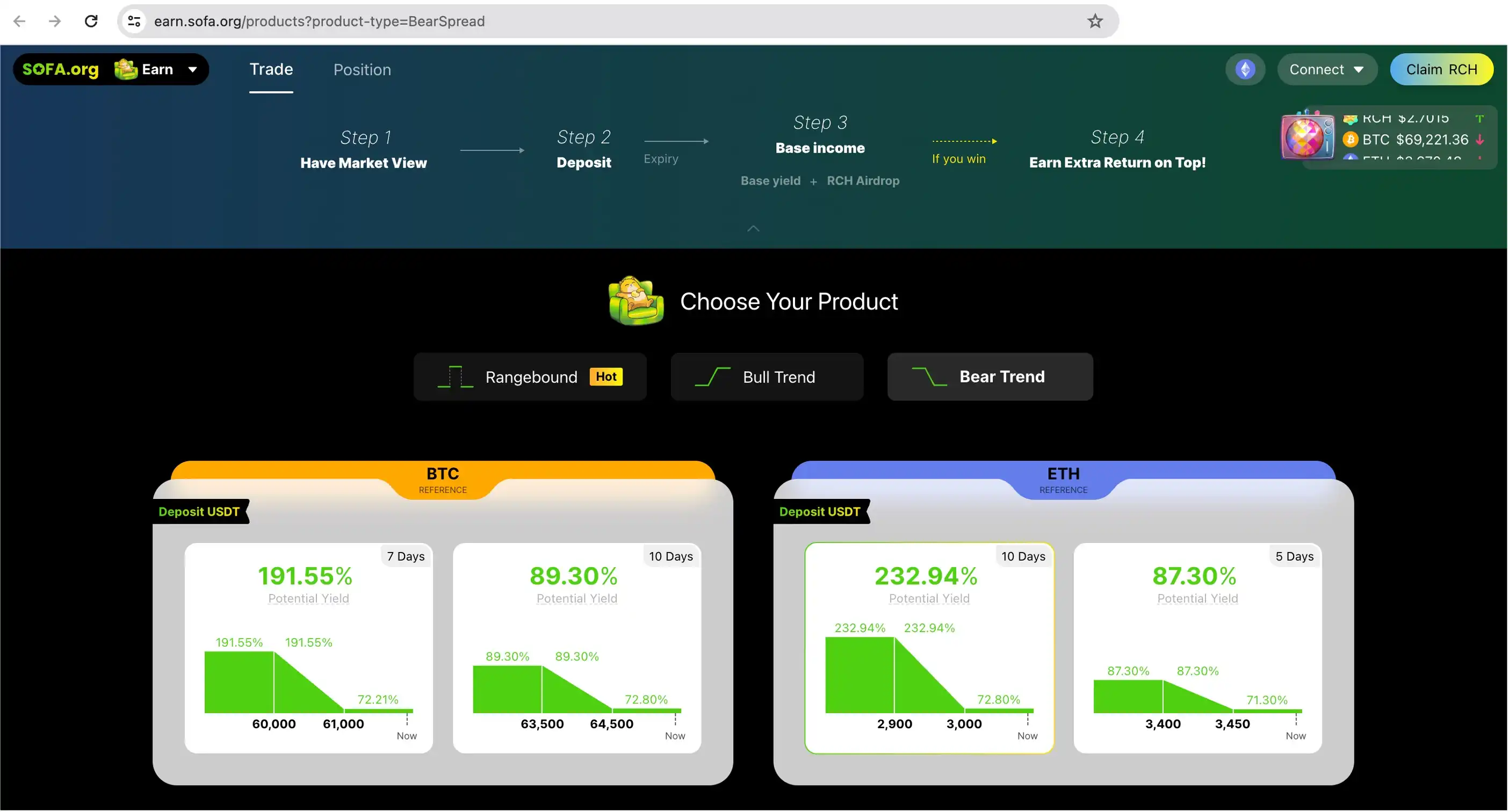Viewport: 1509px width, 812px height.
Task: Click the colorful gem TV ticker icon
Action: pyautogui.click(x=1307, y=136)
